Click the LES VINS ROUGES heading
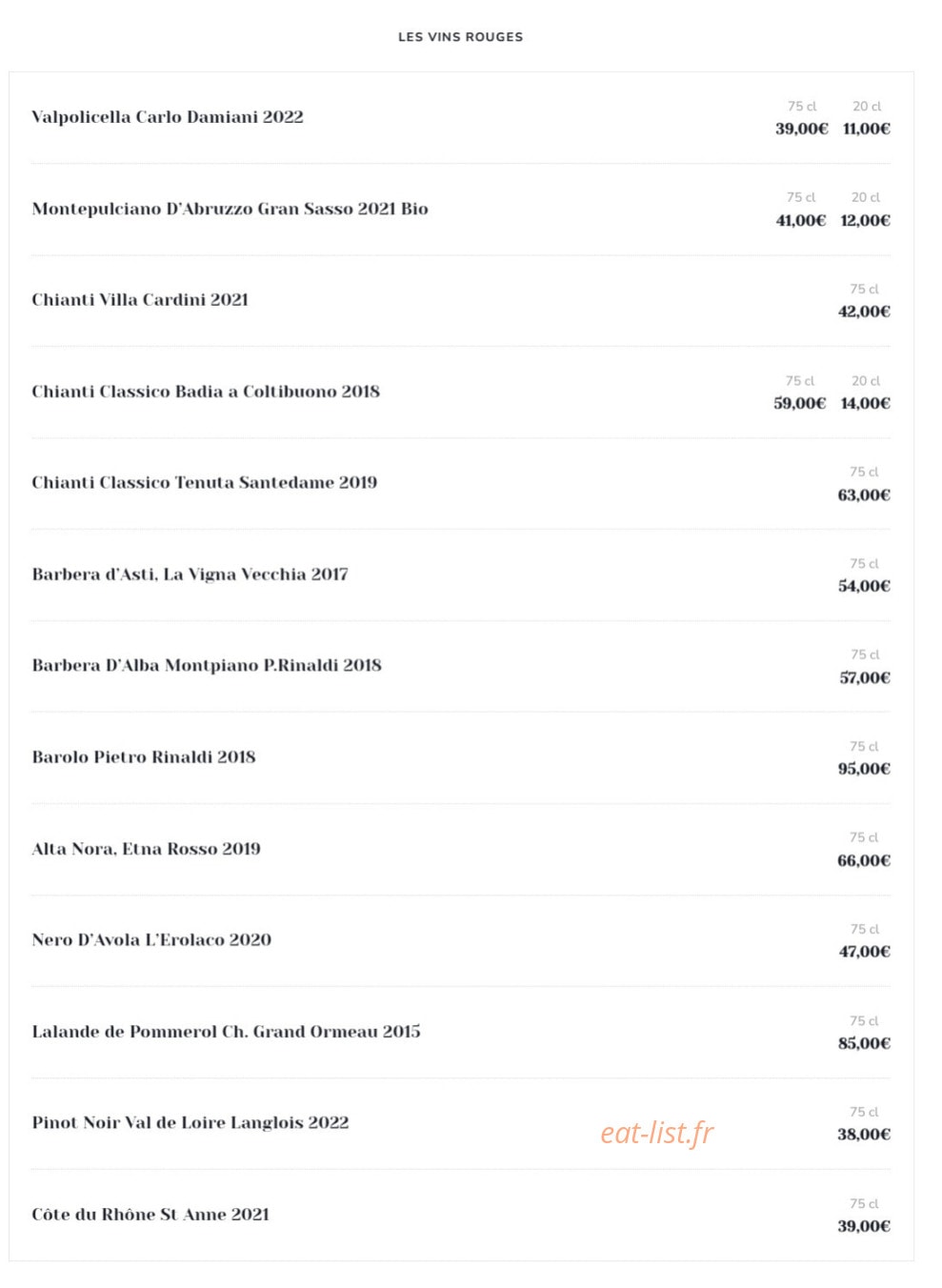The image size is (942, 1288). point(460,37)
